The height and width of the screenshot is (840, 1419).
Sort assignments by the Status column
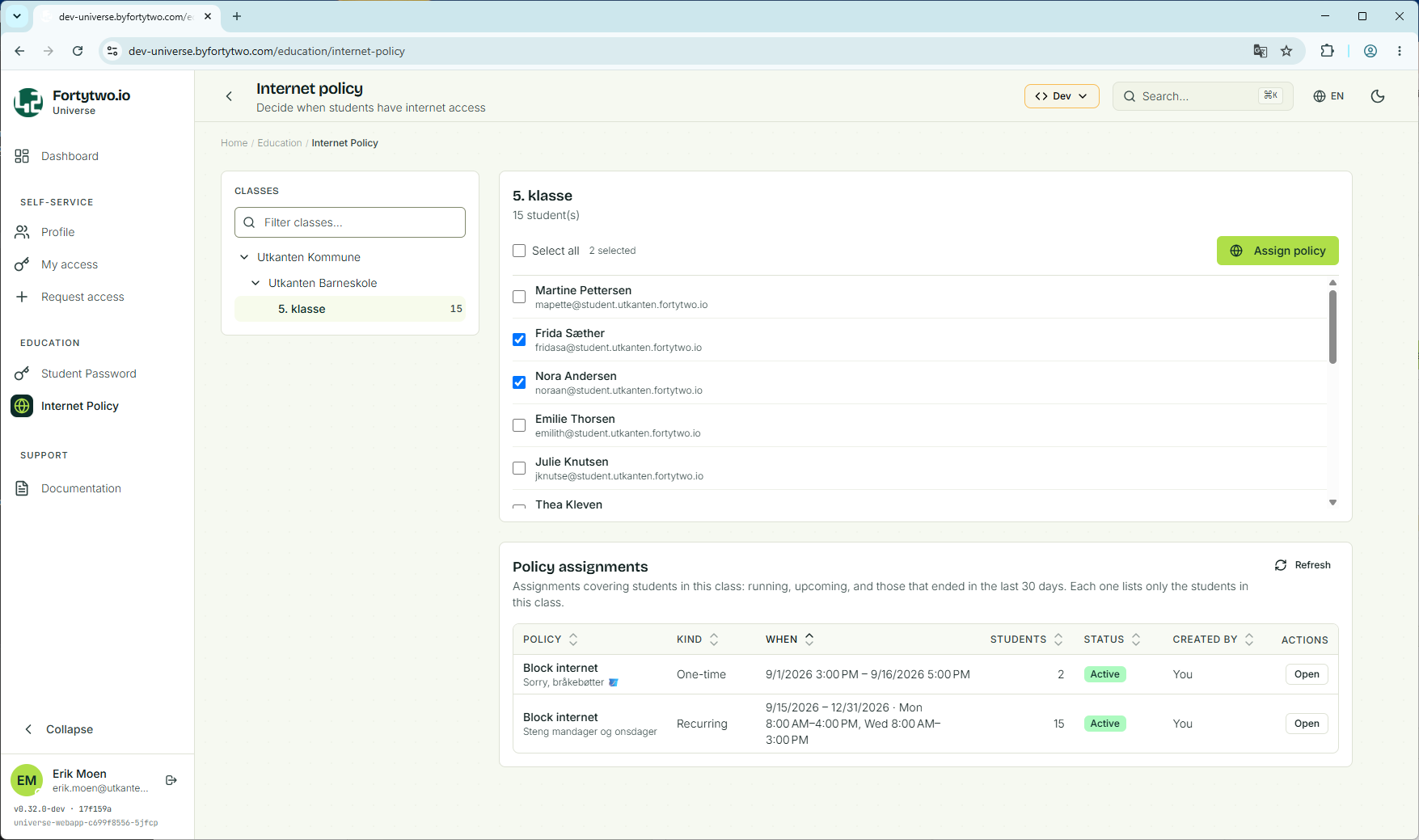point(1113,639)
